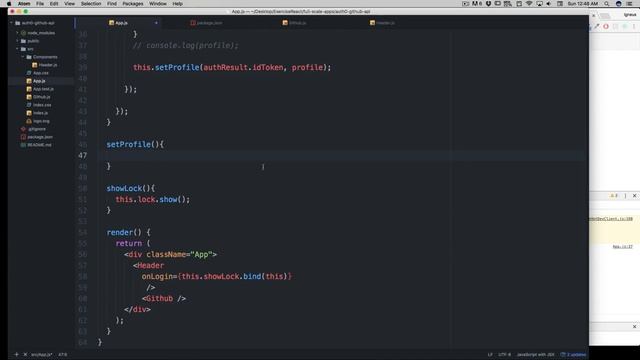Switch to the Header.js editor tab
The image size is (640, 360).
pyautogui.click(x=382, y=23)
